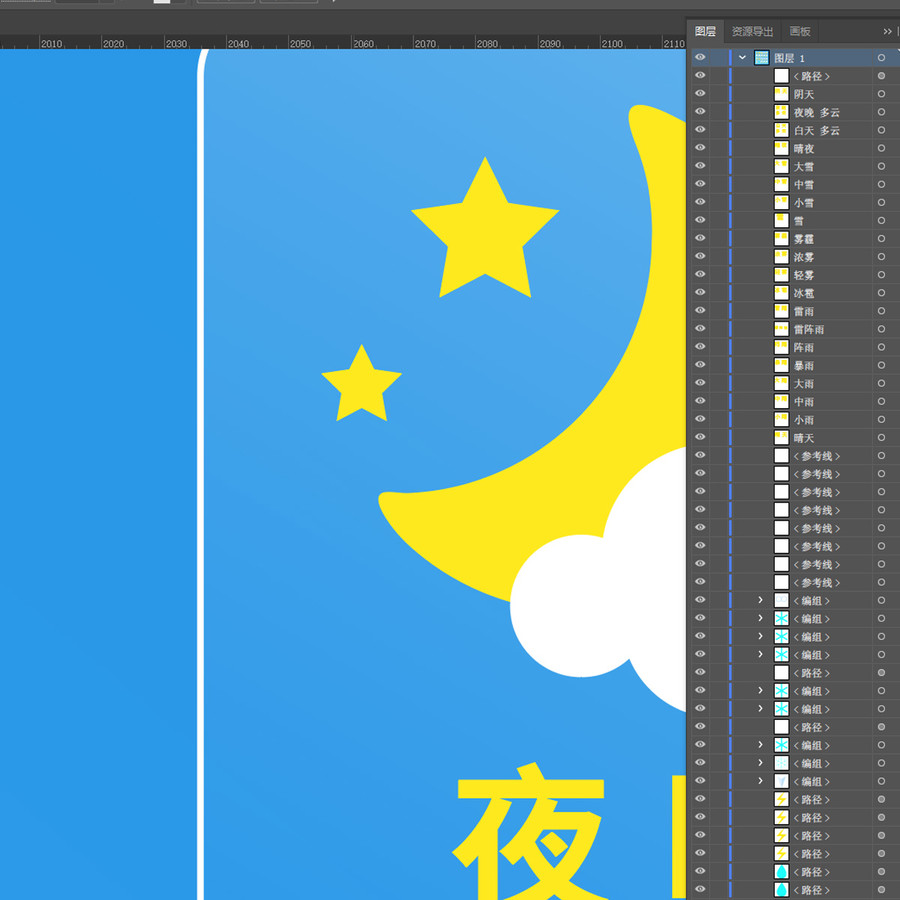Click the target circle on the 暴雨 row
The width and height of the screenshot is (900, 900).
(x=881, y=365)
